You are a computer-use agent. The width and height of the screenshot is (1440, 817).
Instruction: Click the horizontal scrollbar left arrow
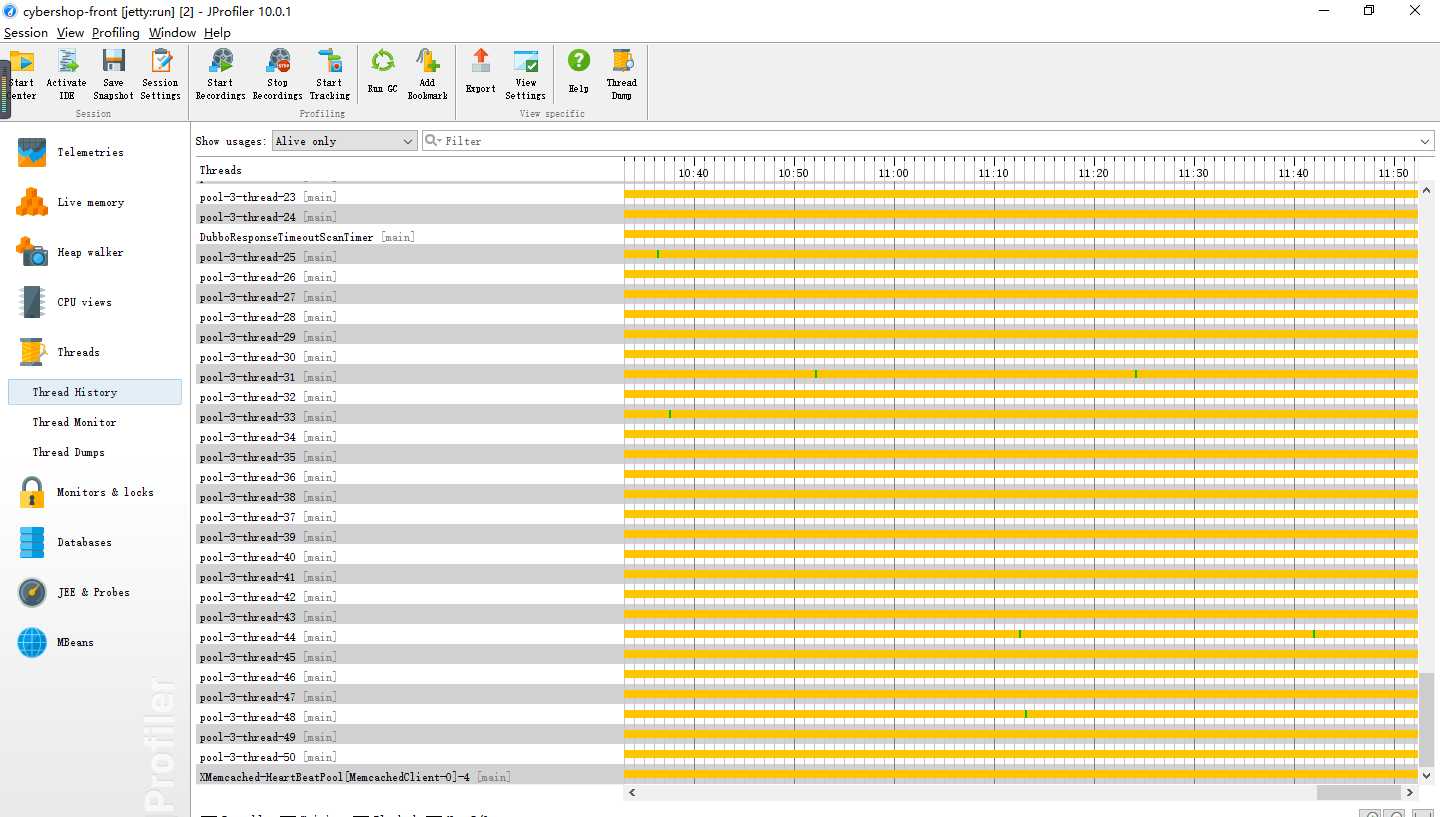(631, 792)
